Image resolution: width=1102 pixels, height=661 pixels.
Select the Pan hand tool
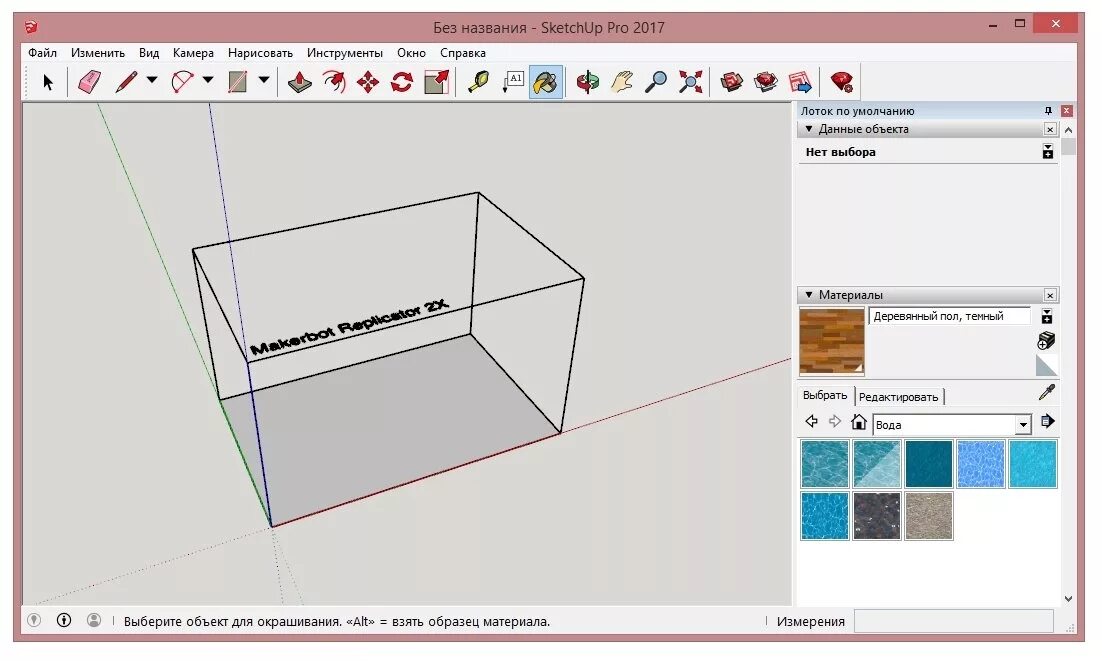click(620, 80)
